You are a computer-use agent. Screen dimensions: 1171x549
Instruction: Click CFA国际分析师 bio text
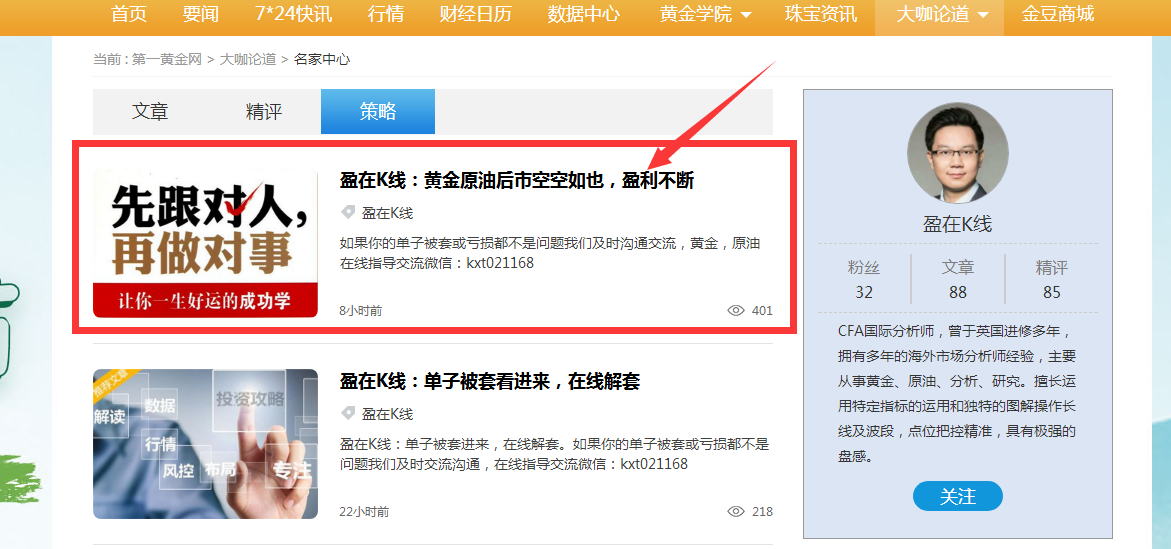point(957,393)
